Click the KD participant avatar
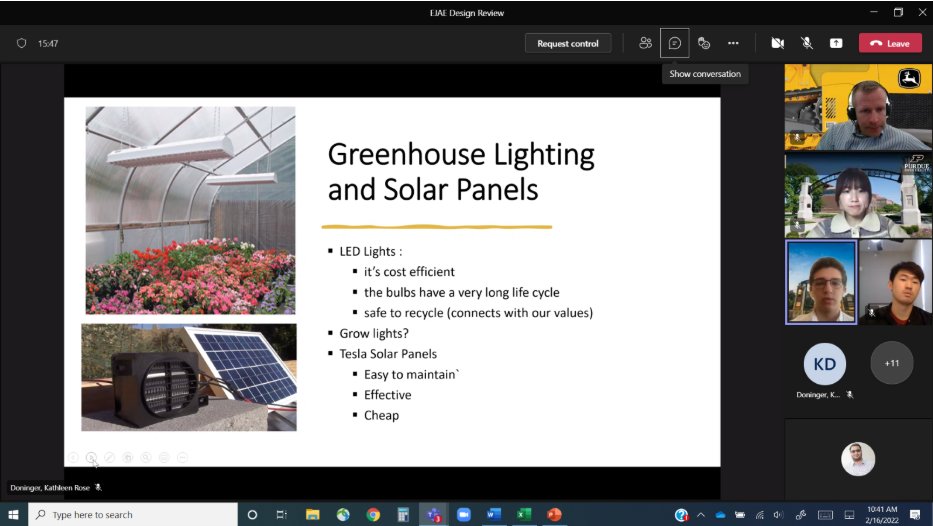Screen dimensions: 933x526 tap(824, 364)
